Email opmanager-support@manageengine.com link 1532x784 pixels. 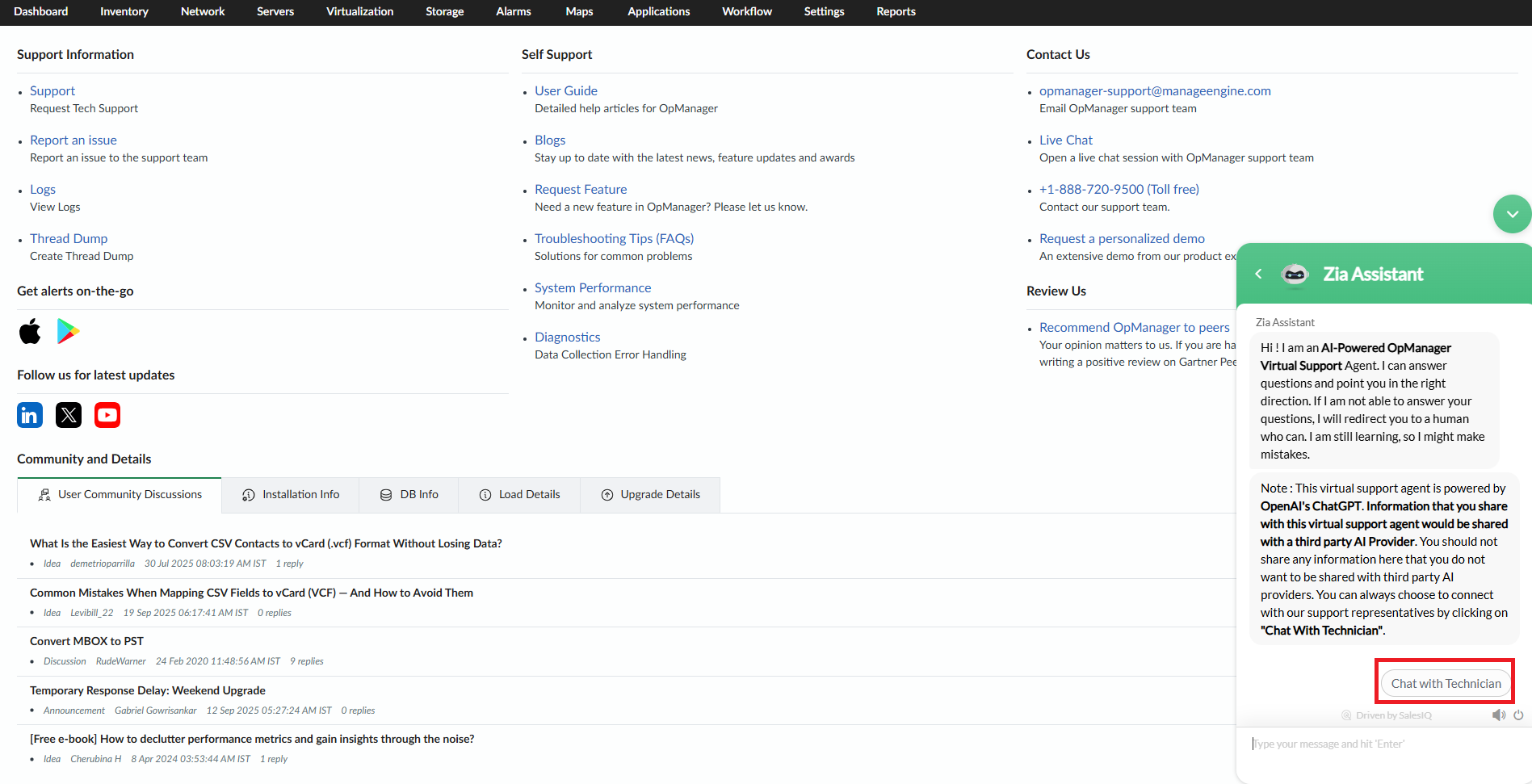click(x=1155, y=90)
